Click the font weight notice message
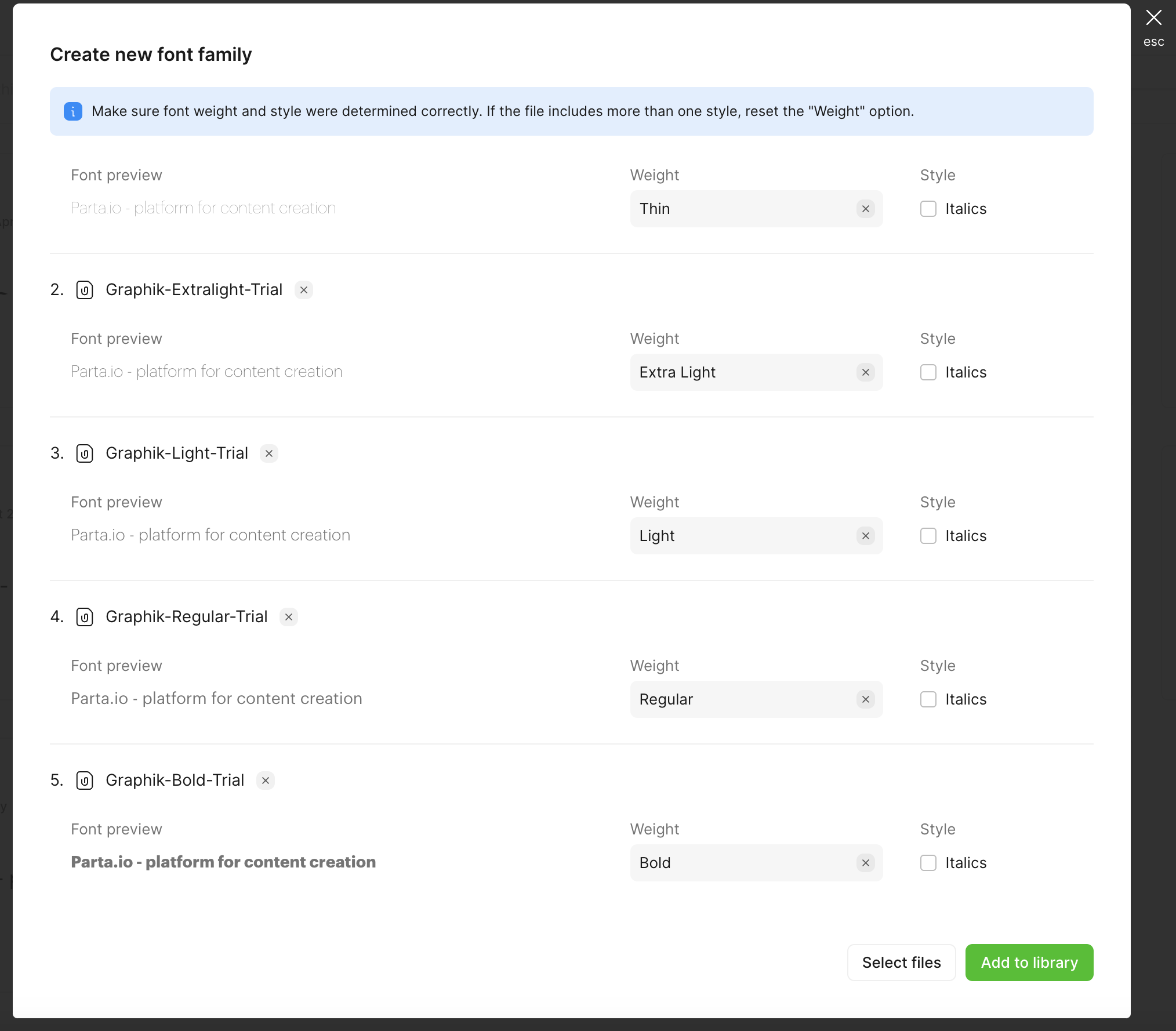The width and height of the screenshot is (1176, 1031). click(503, 111)
